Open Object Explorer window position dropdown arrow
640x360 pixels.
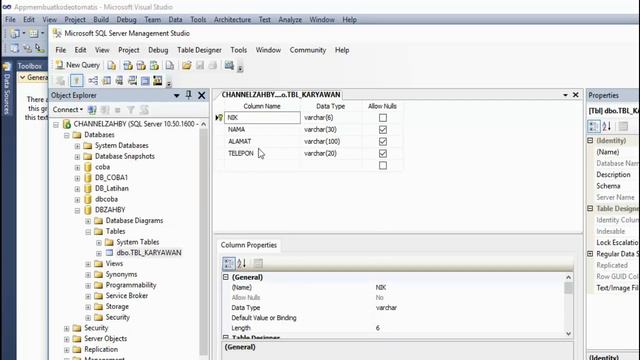tap(176, 96)
